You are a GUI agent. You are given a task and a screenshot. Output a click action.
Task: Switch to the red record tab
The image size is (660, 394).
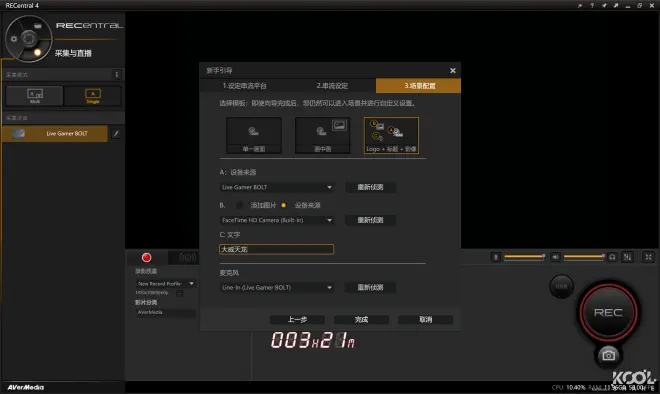click(146, 257)
